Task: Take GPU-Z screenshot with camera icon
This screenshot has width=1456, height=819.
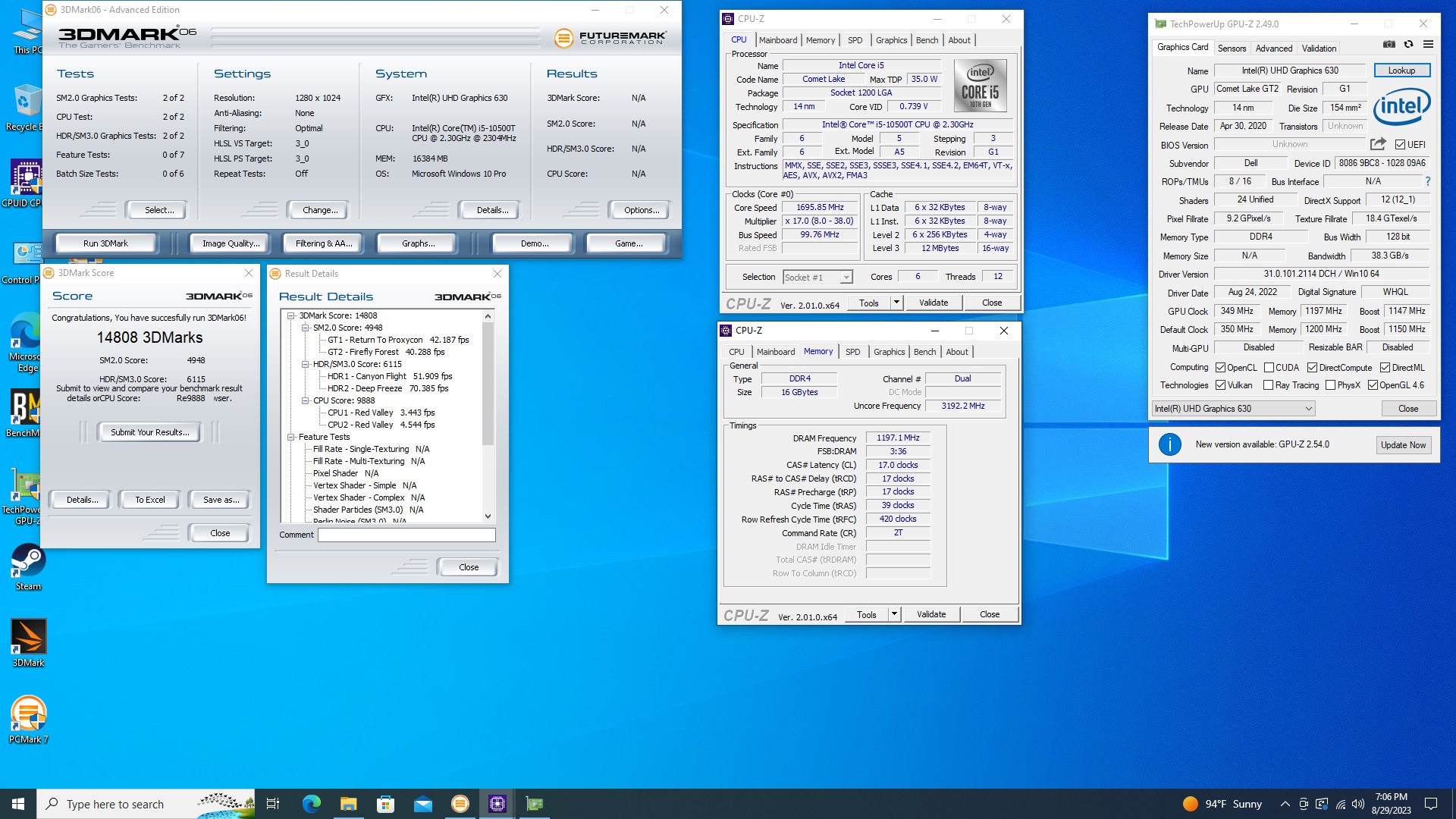Action: click(x=1389, y=45)
